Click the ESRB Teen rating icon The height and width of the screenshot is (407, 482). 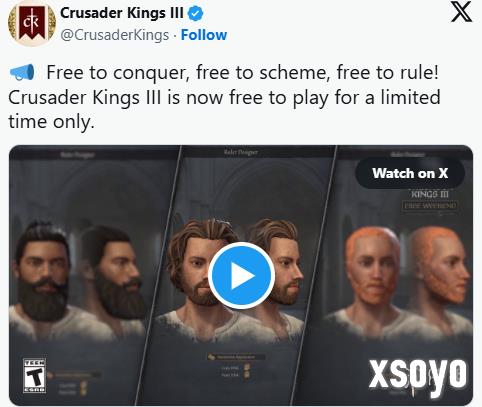point(34,376)
